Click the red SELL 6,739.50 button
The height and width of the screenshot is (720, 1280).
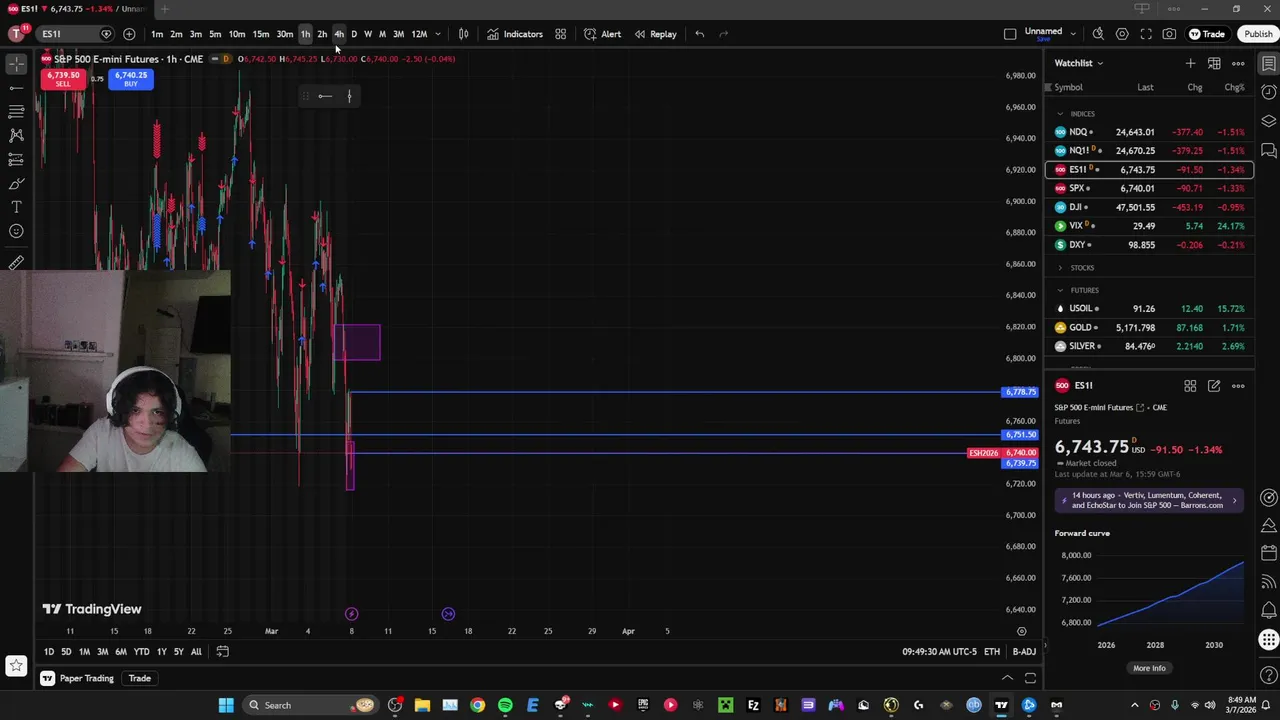pyautogui.click(x=63, y=79)
